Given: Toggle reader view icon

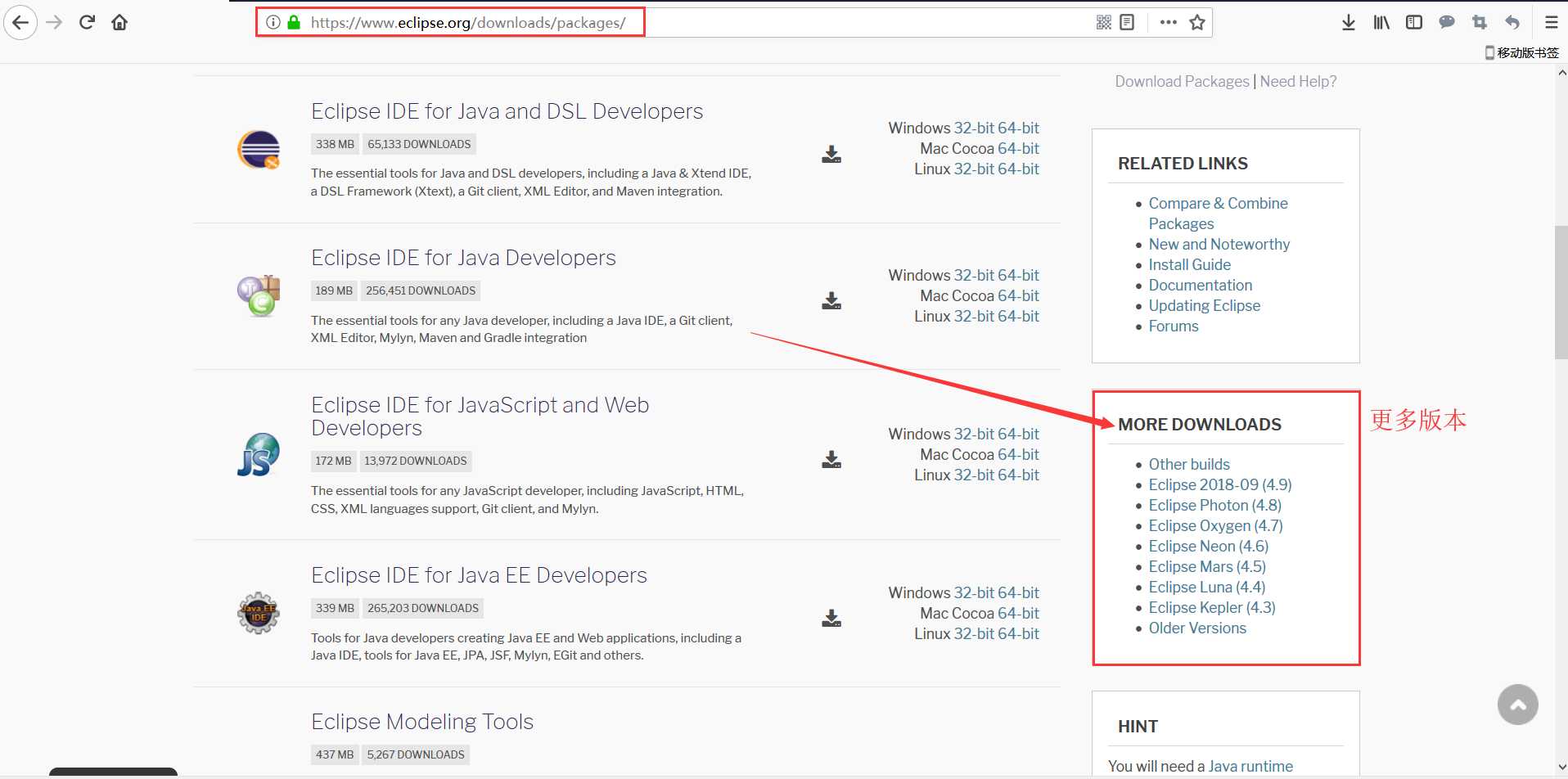Looking at the screenshot, I should (x=1127, y=22).
